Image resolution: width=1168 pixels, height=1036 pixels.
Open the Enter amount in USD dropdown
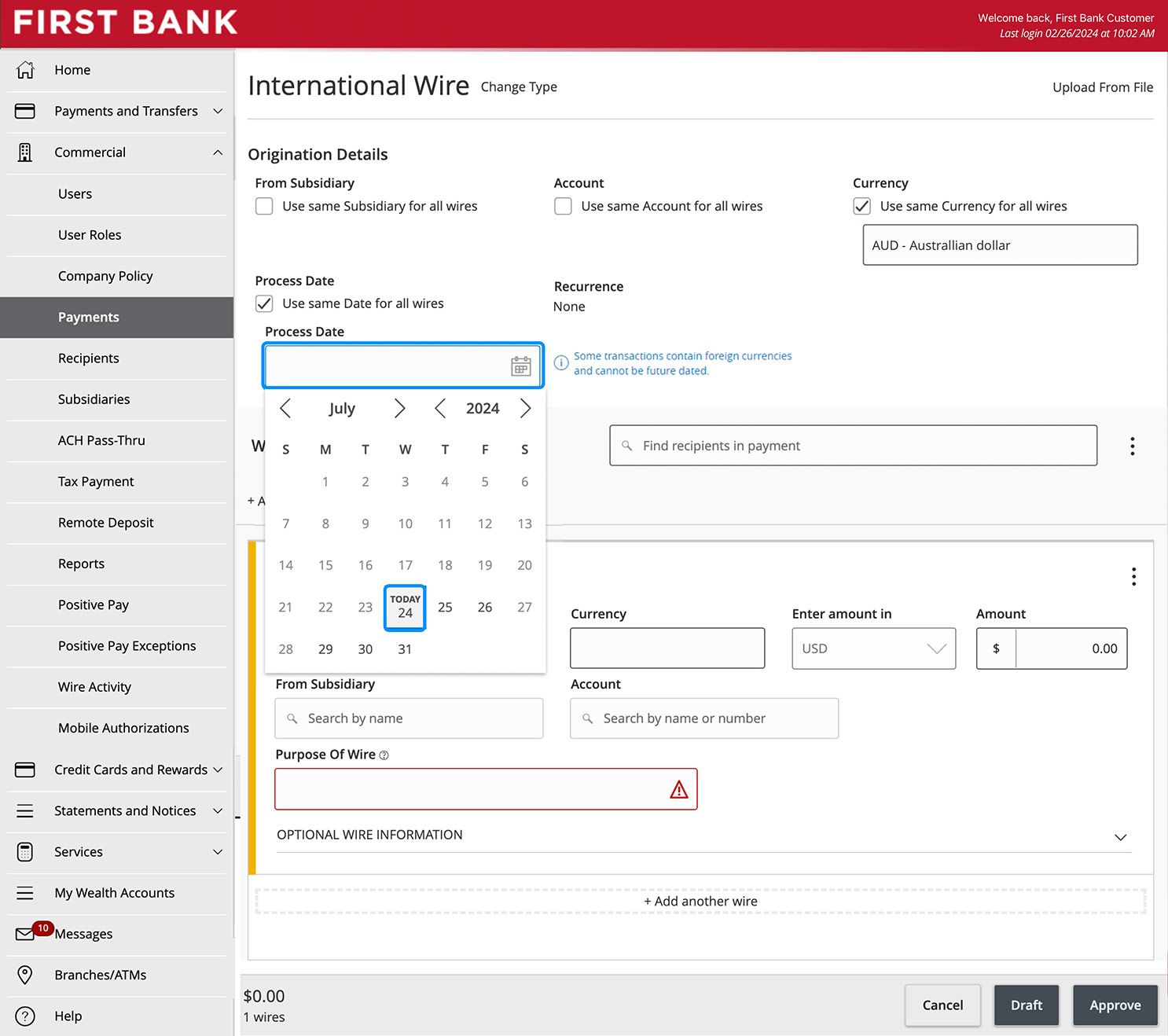[873, 648]
